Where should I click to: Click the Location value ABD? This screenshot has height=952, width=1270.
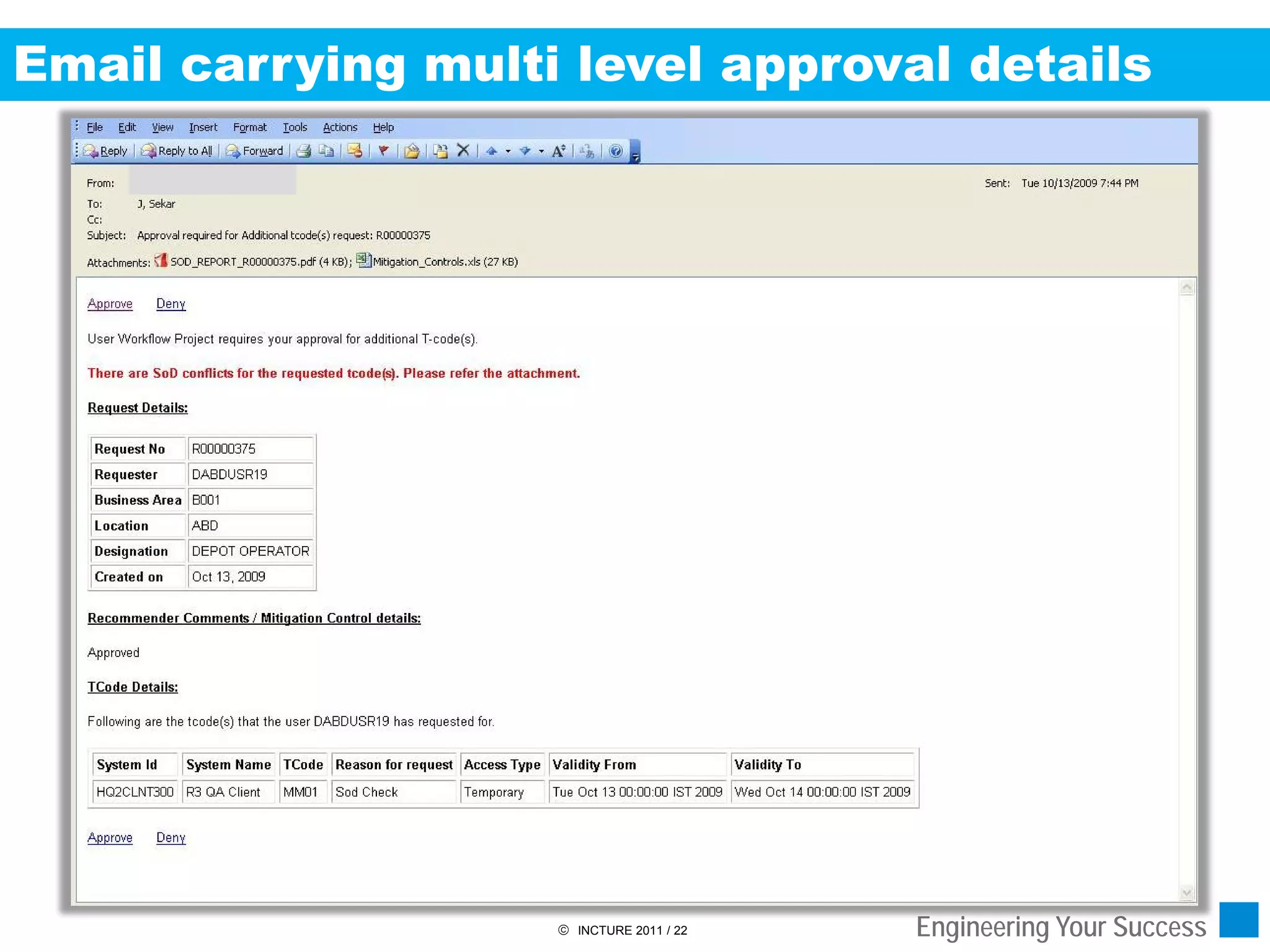pyautogui.click(x=251, y=526)
